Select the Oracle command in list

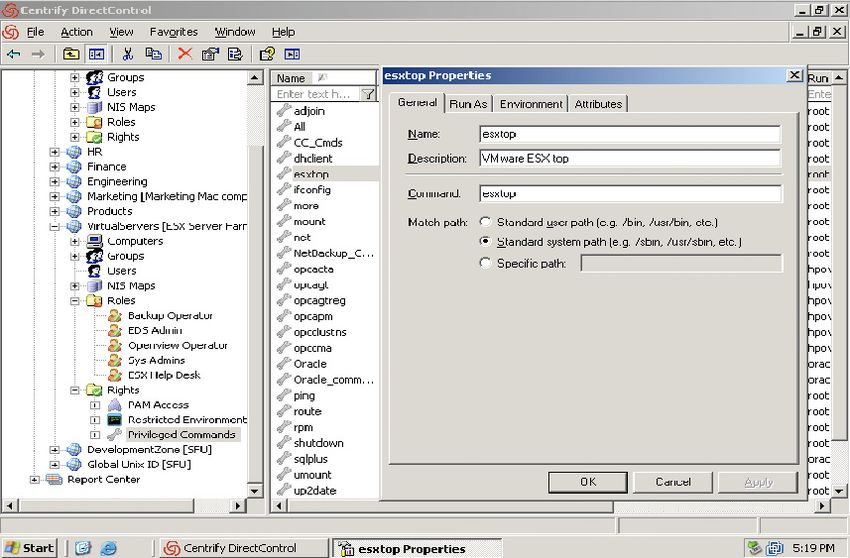pyautogui.click(x=310, y=364)
